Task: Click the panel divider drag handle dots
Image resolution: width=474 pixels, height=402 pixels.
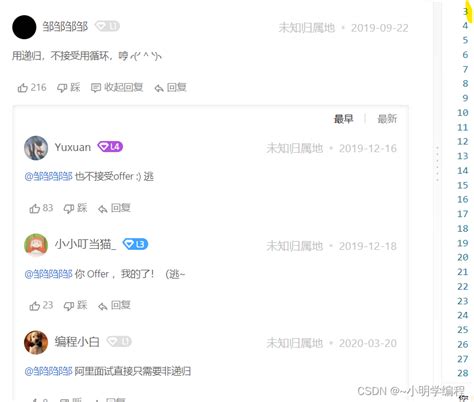Action: pyautogui.click(x=437, y=164)
